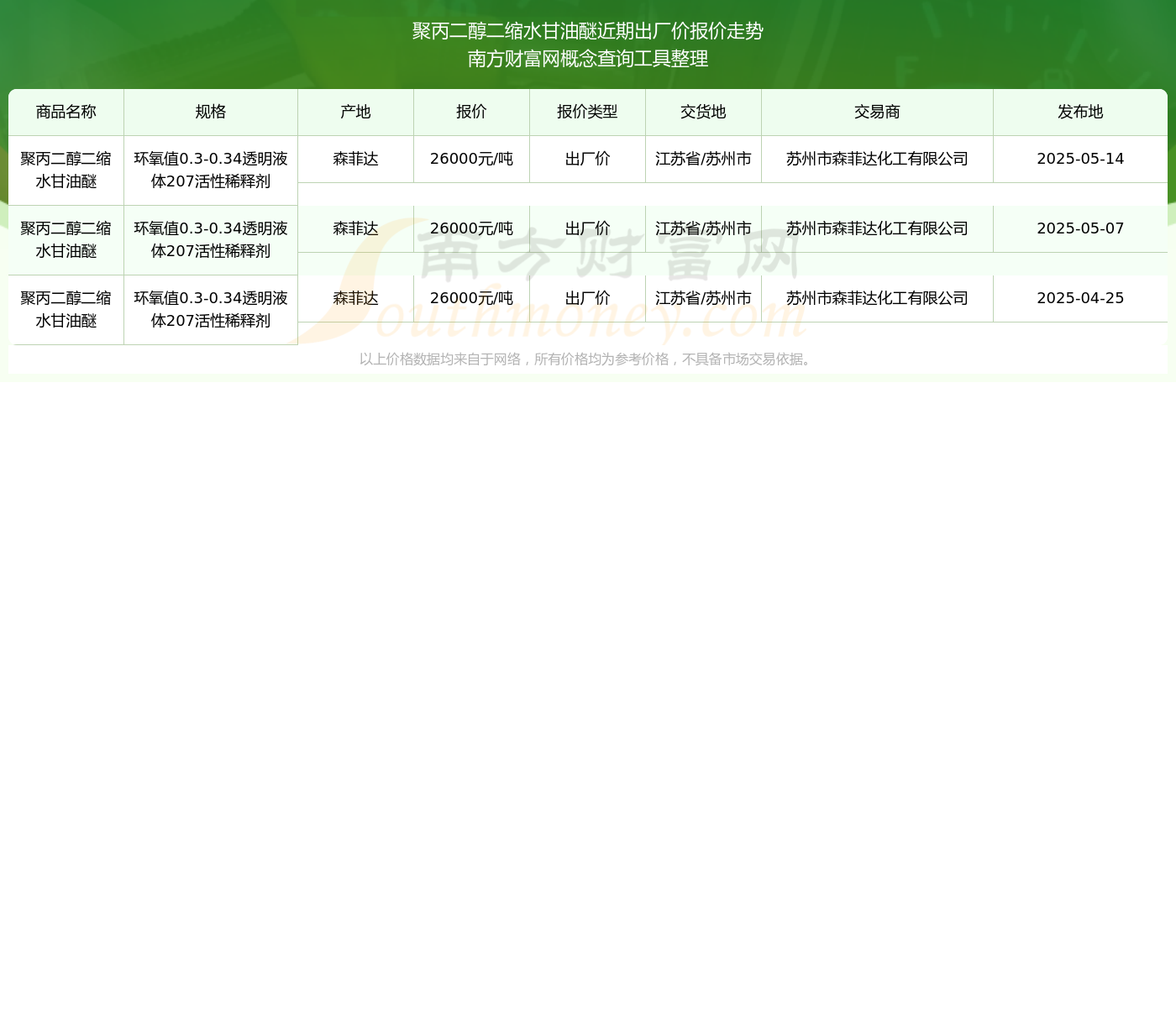Click the 报价 column header
The image size is (1176, 1012).
click(472, 113)
